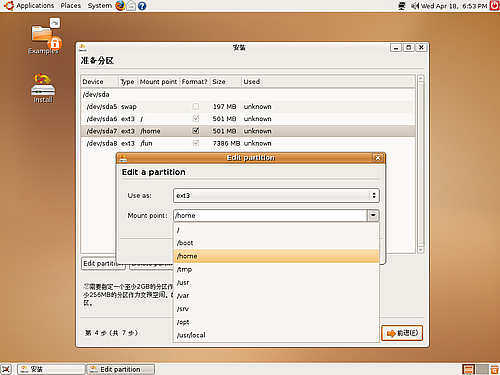Click the red power shutdown icon
The image size is (500, 375).
pos(494,6)
